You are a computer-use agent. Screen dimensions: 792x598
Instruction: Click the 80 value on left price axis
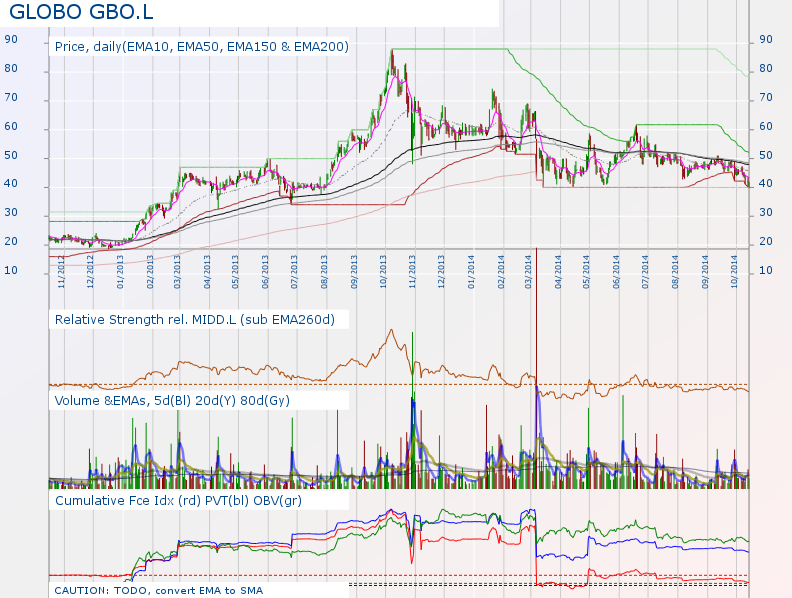coord(11,68)
